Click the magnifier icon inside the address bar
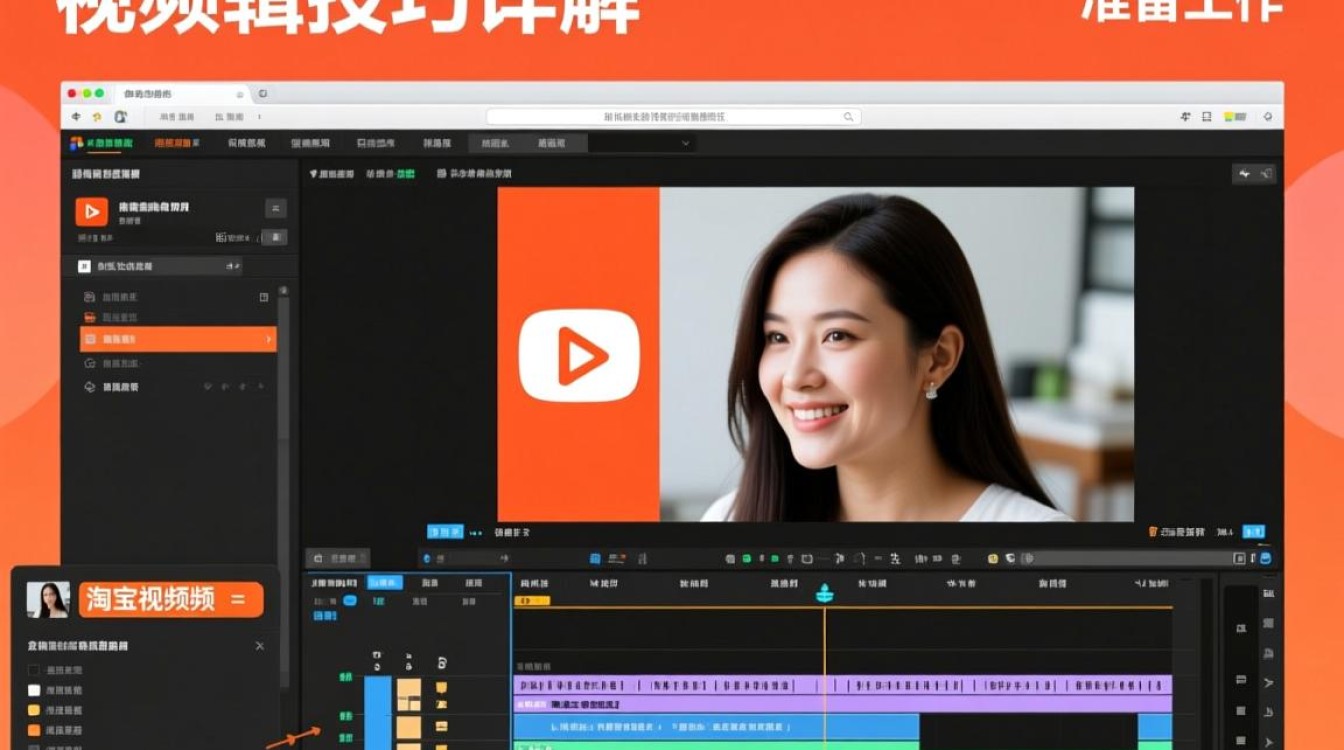 coord(848,117)
